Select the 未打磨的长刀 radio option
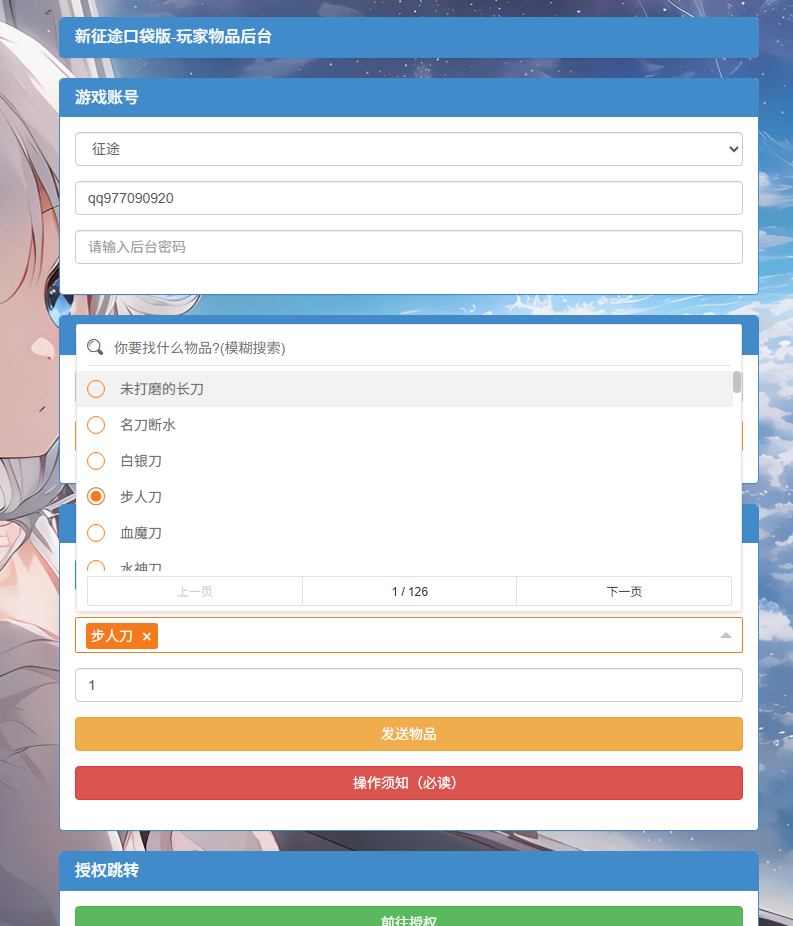 (x=96, y=389)
